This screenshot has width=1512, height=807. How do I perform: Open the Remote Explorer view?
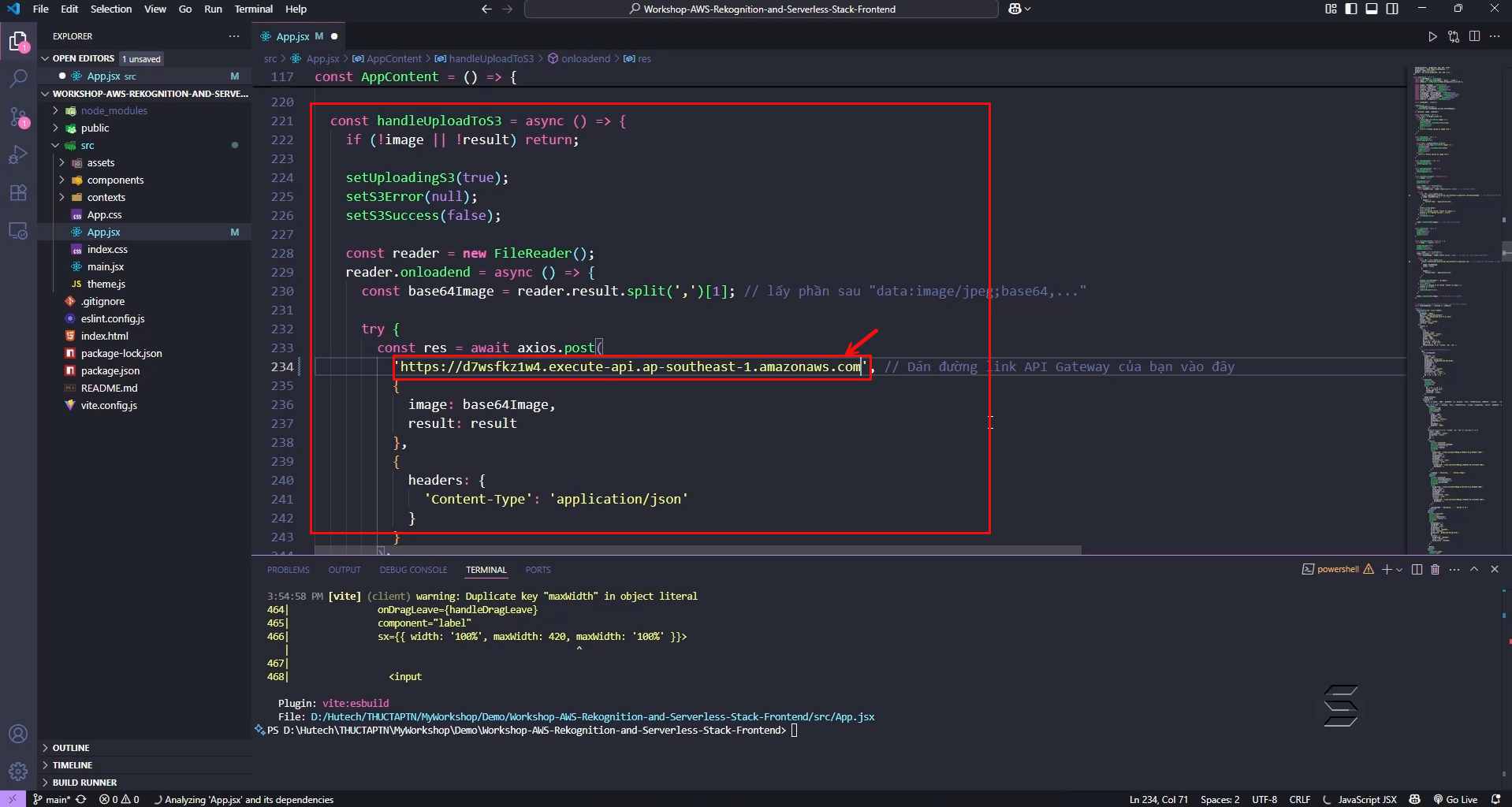pyautogui.click(x=18, y=231)
